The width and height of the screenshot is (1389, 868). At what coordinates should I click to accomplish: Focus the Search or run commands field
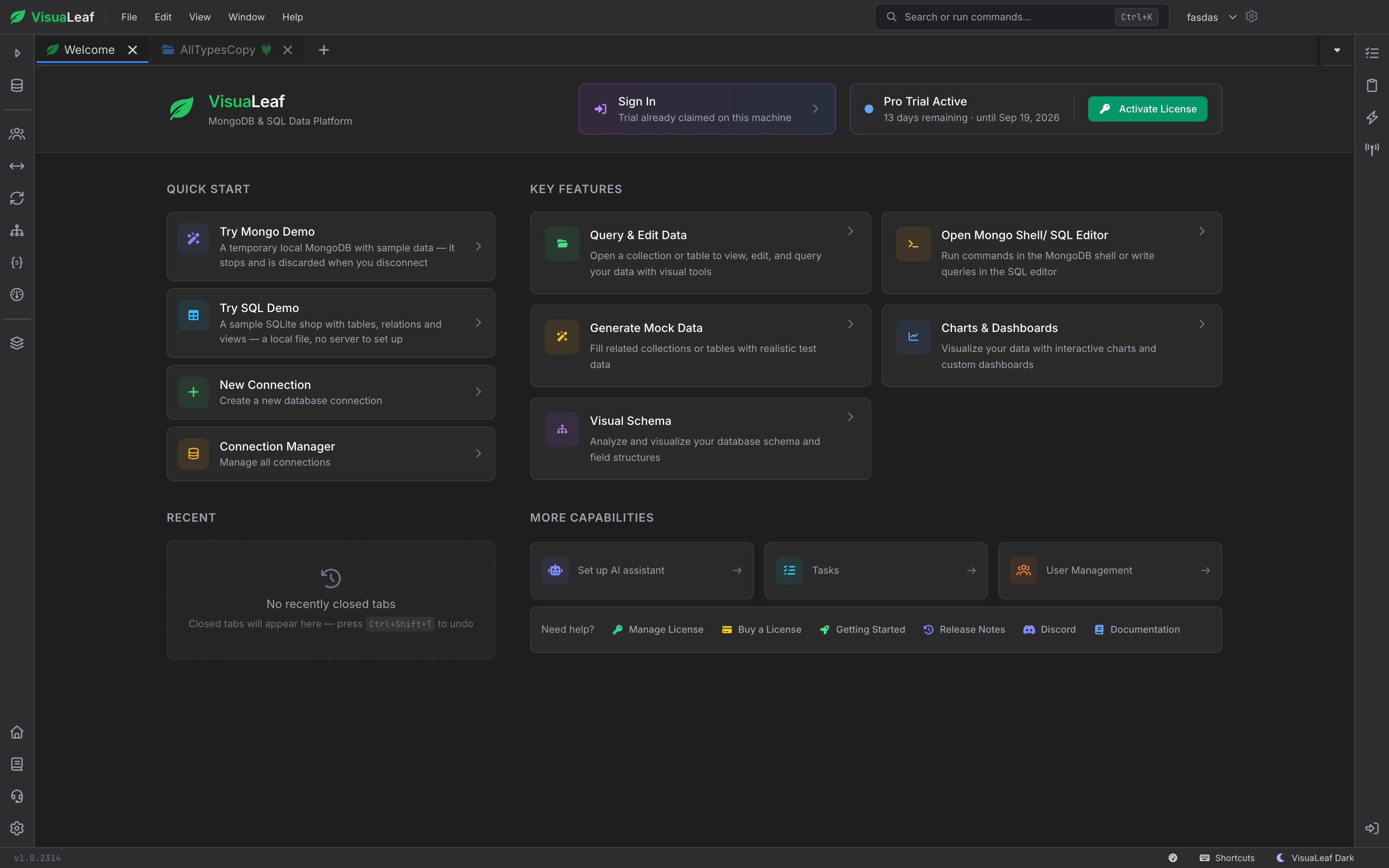point(1022,17)
